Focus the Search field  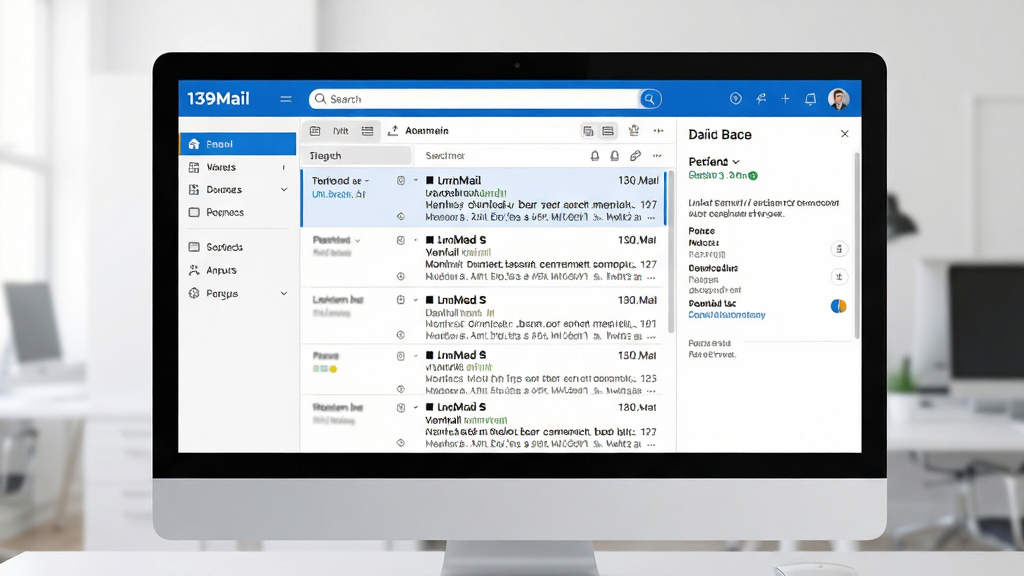click(475, 99)
